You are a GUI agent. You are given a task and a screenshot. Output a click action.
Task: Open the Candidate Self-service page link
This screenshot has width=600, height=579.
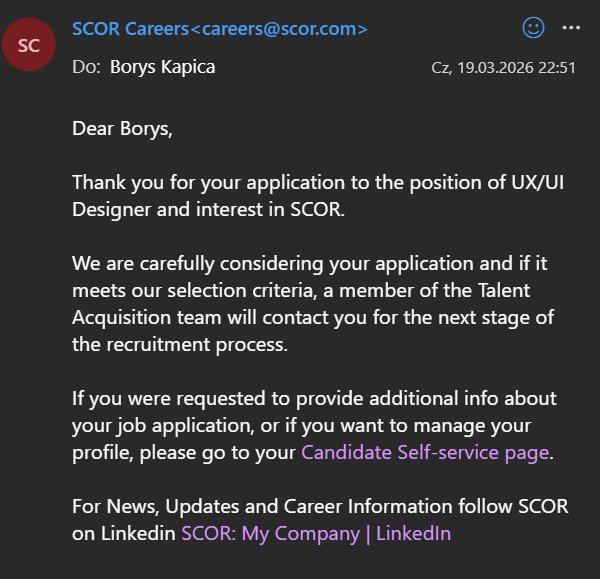coord(425,452)
